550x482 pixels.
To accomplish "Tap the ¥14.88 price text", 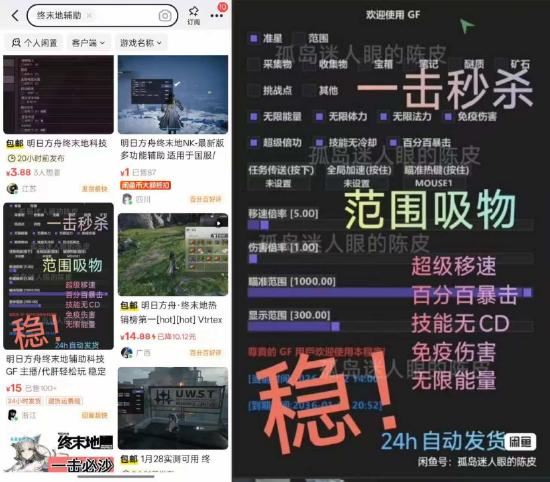I will coord(136,336).
